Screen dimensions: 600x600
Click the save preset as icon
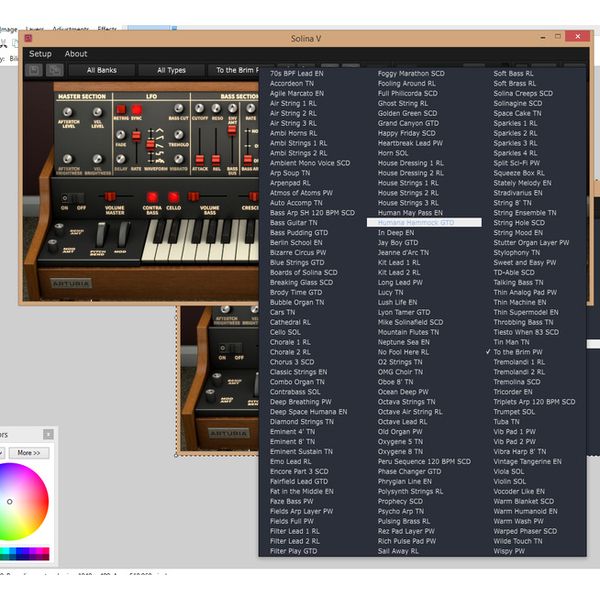tap(54, 70)
